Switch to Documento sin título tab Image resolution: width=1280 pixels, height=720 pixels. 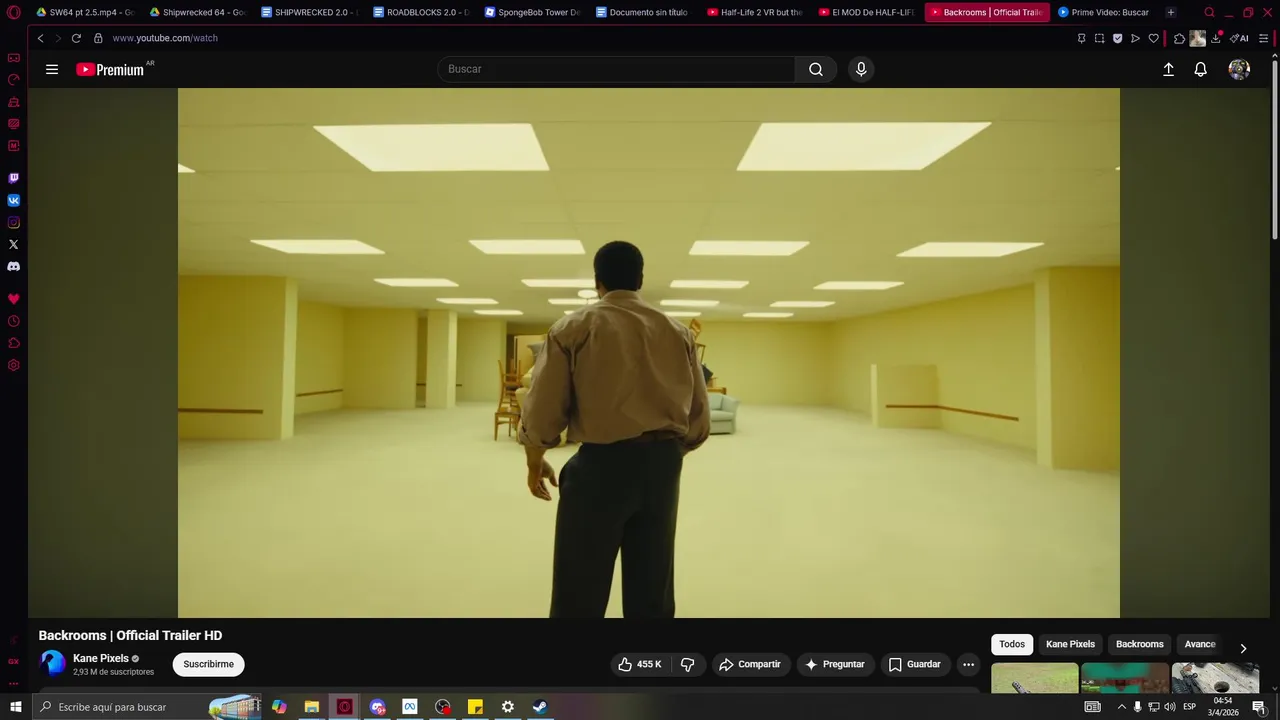pos(644,12)
